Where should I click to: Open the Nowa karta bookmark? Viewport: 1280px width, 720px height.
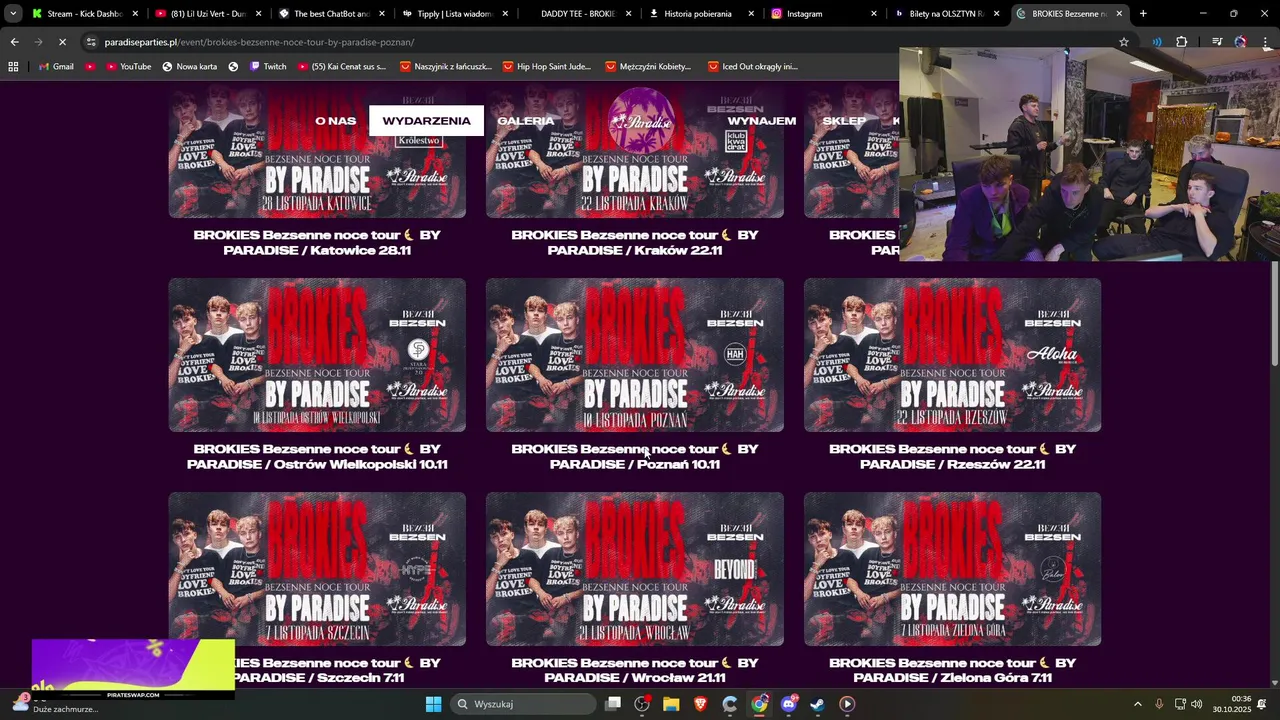189,66
